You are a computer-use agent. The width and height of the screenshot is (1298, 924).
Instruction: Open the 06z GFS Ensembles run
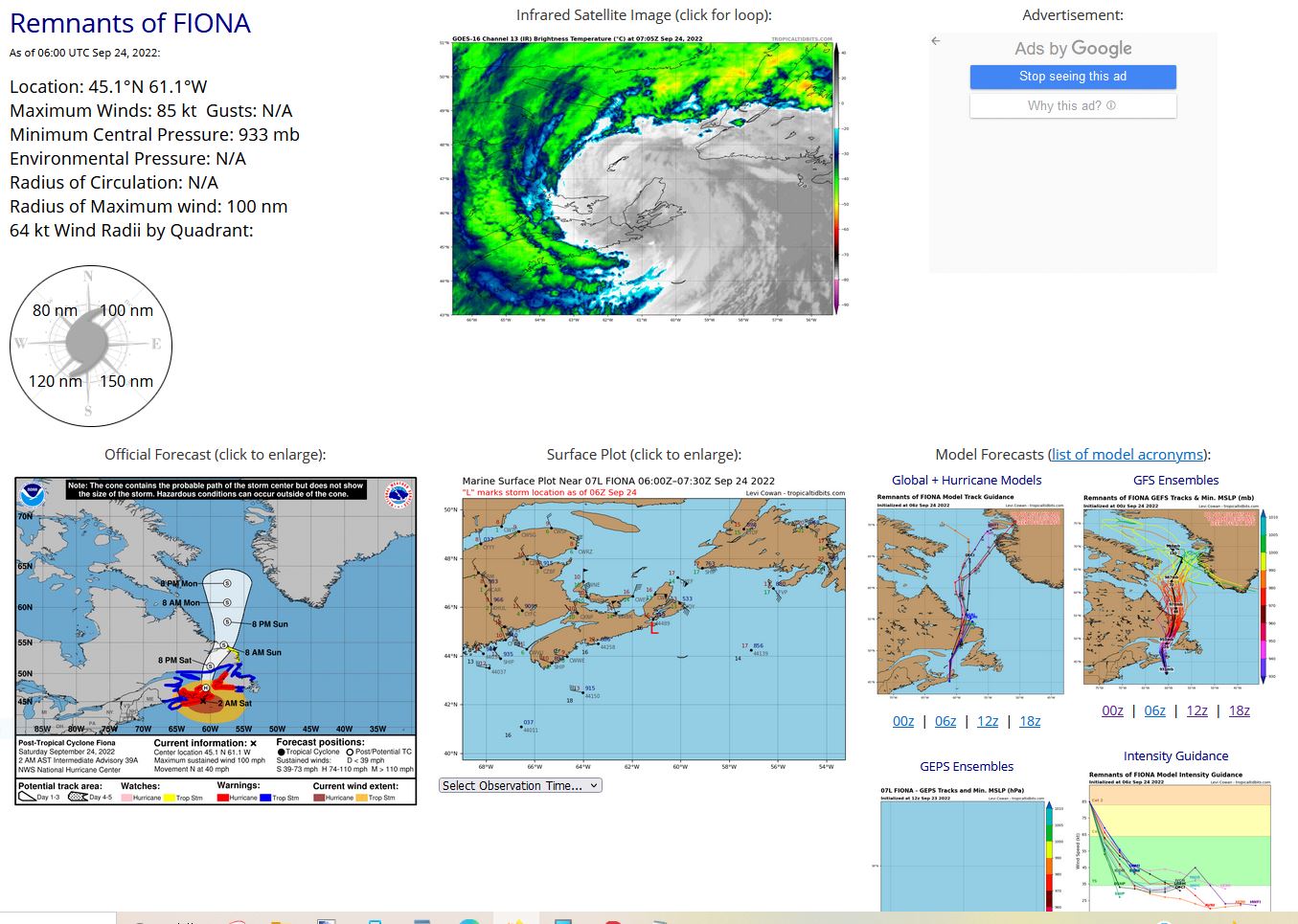click(x=1154, y=710)
